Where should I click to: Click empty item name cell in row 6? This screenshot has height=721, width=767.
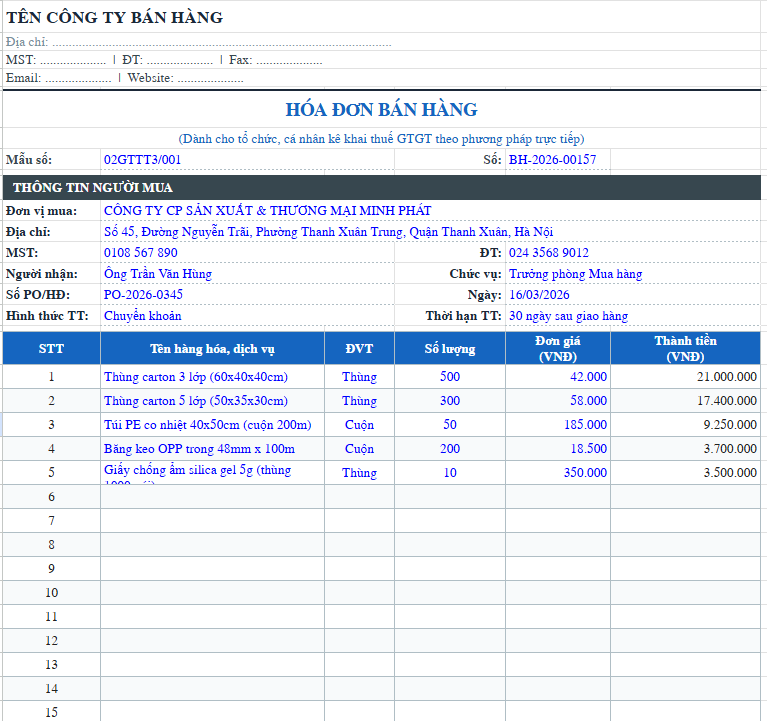click(x=212, y=497)
